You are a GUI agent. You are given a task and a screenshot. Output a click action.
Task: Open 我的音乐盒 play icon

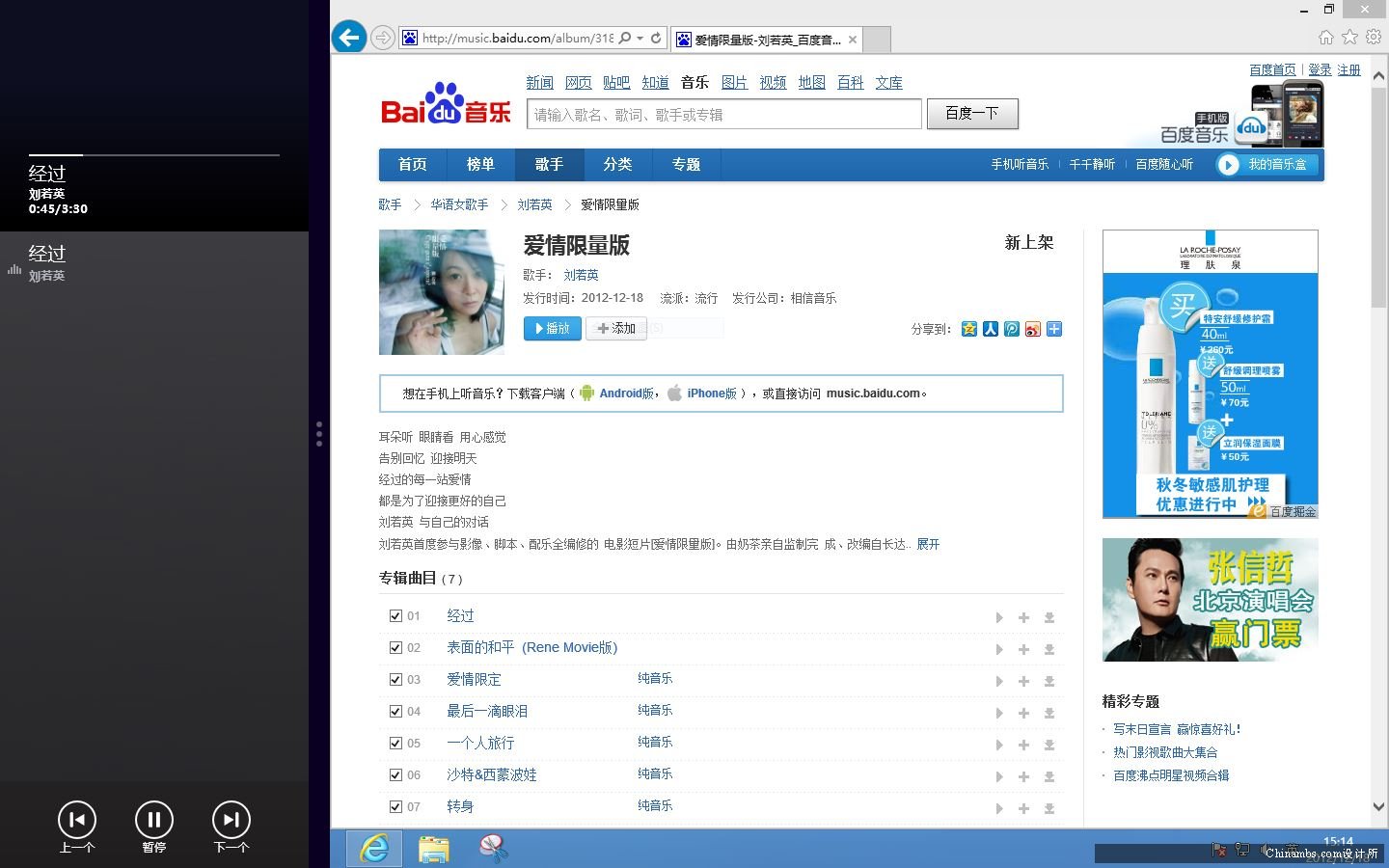1229,164
